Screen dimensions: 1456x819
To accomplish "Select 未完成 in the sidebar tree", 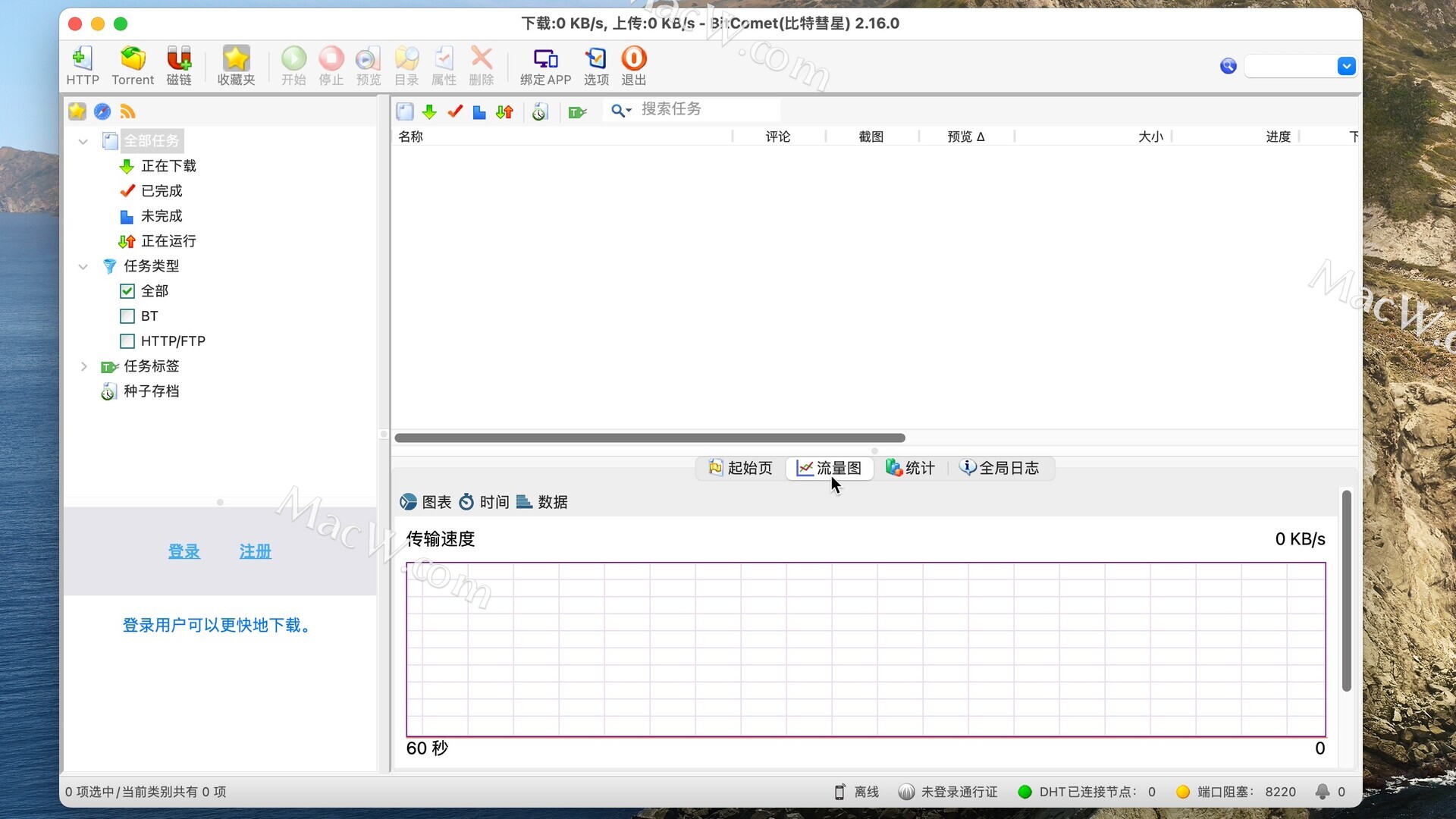I will pos(151,216).
